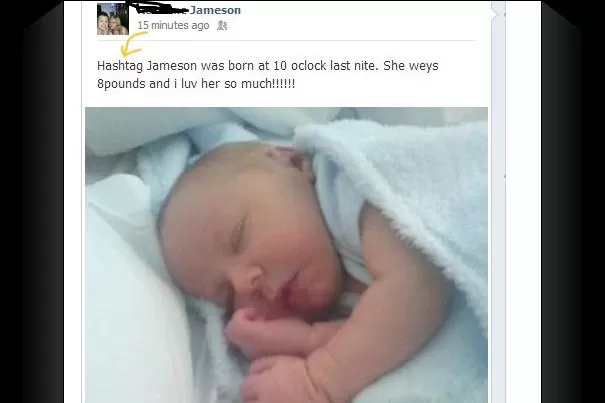Image resolution: width=605 pixels, height=403 pixels.
Task: Click the timeline spine pointer notch
Action: [494, 14]
